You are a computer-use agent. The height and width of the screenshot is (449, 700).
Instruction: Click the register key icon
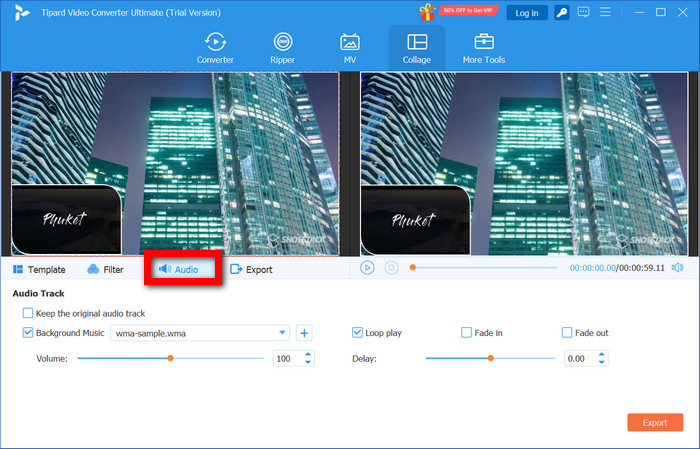(x=562, y=13)
